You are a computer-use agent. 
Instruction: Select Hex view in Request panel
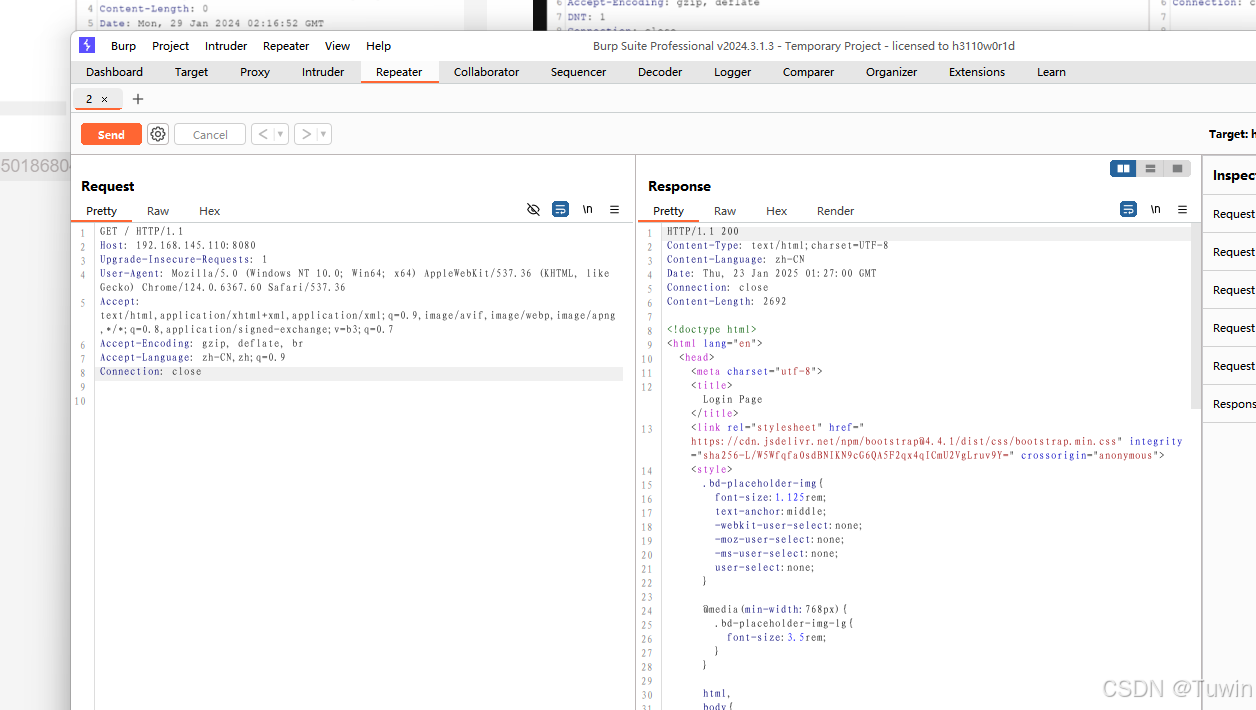(x=209, y=211)
